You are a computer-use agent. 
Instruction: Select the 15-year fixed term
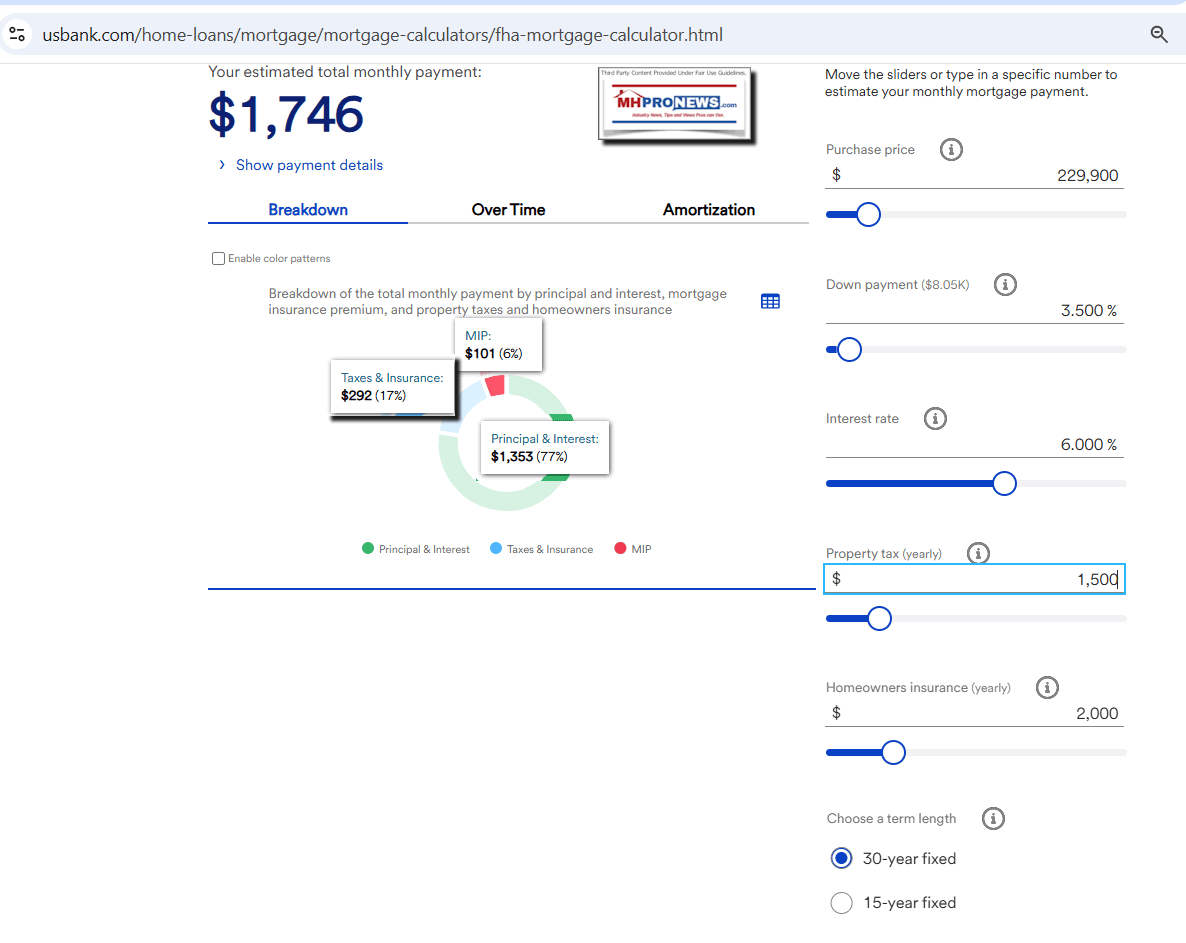coord(842,903)
